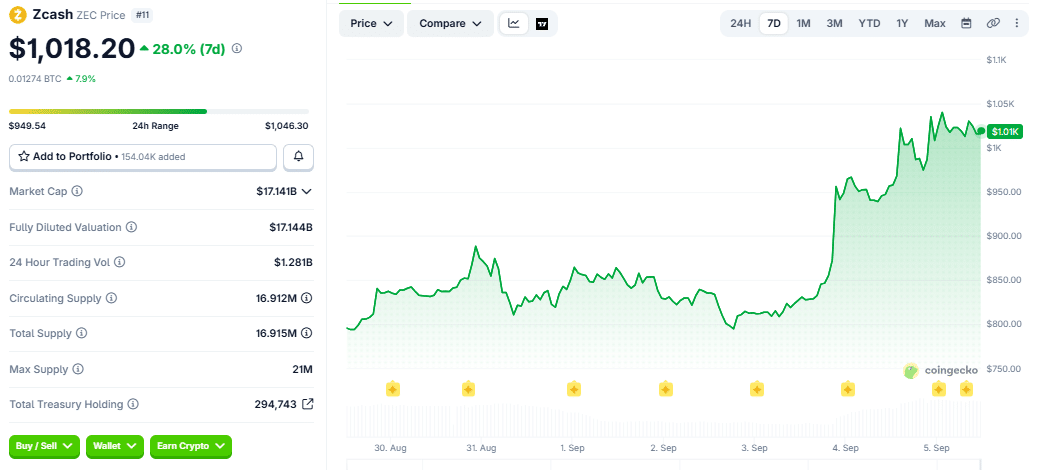The width and height of the screenshot is (1038, 470).
Task: Expand Market Cap chevron next to $17.141B
Action: click(x=306, y=191)
